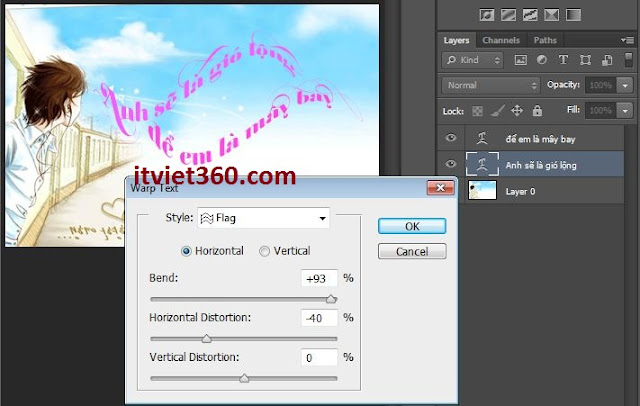
Task: Open the Normal blend mode dropdown
Action: pos(492,85)
